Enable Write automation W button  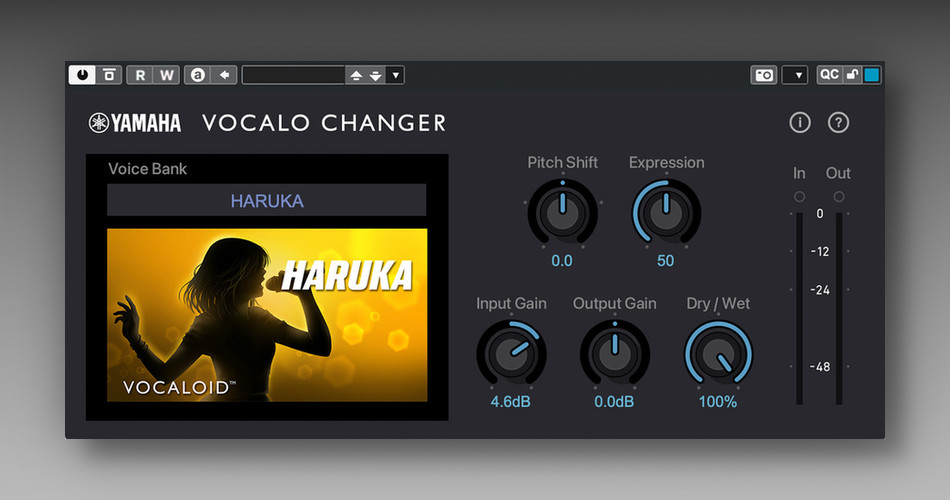click(167, 75)
